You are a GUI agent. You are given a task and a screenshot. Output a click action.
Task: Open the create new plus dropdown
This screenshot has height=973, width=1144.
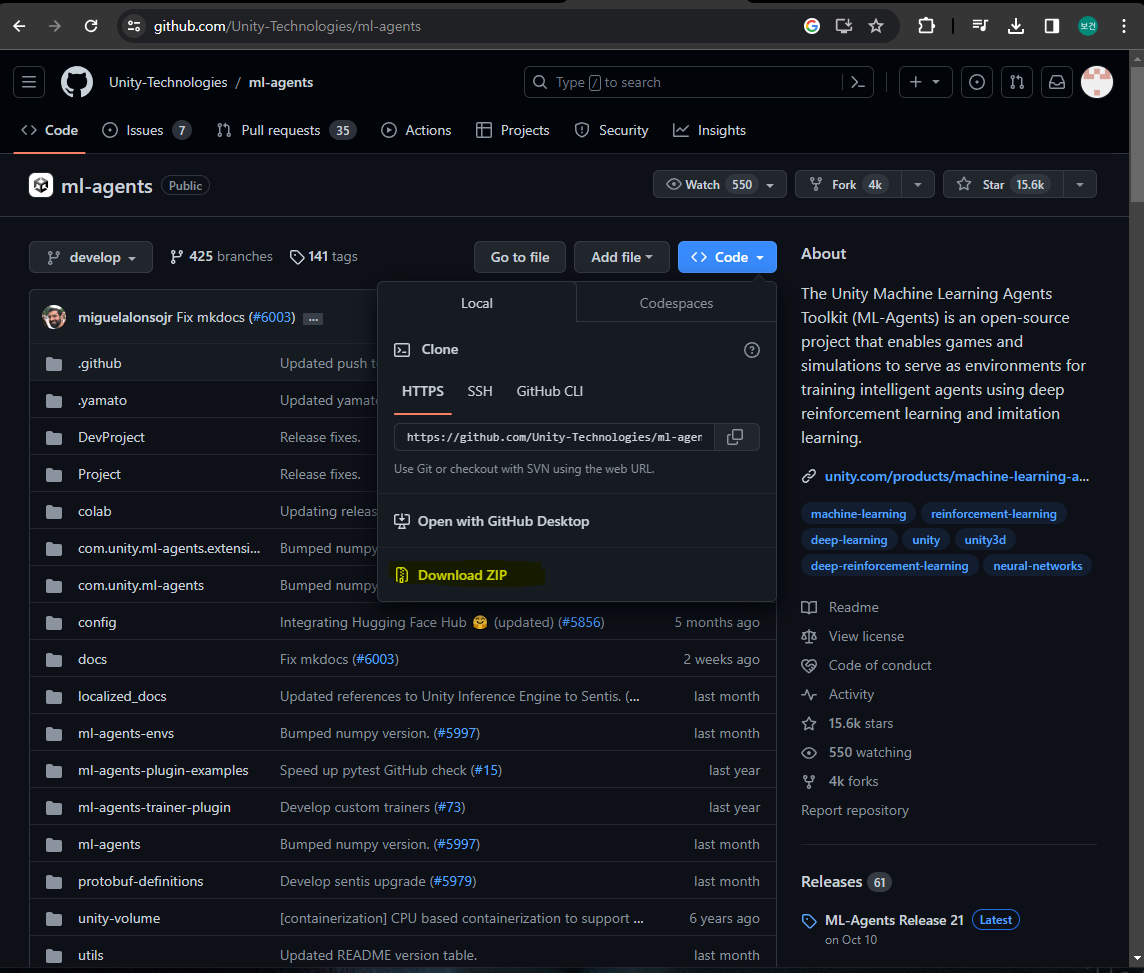pos(925,82)
